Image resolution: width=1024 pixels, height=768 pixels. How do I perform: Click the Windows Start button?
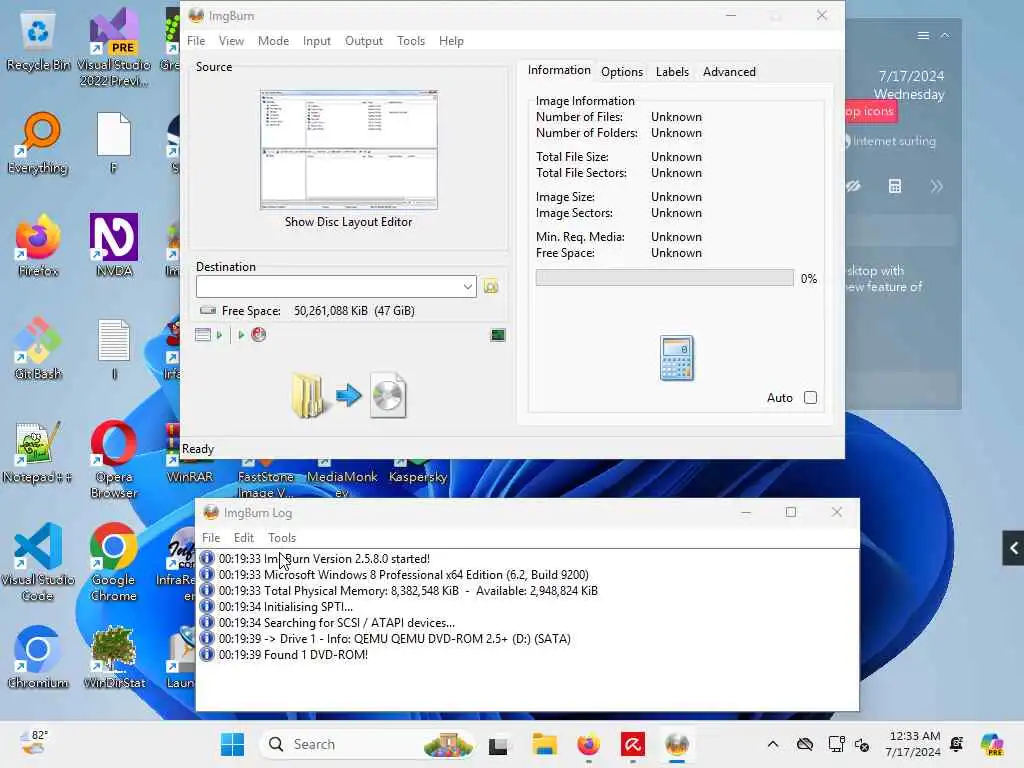232,744
